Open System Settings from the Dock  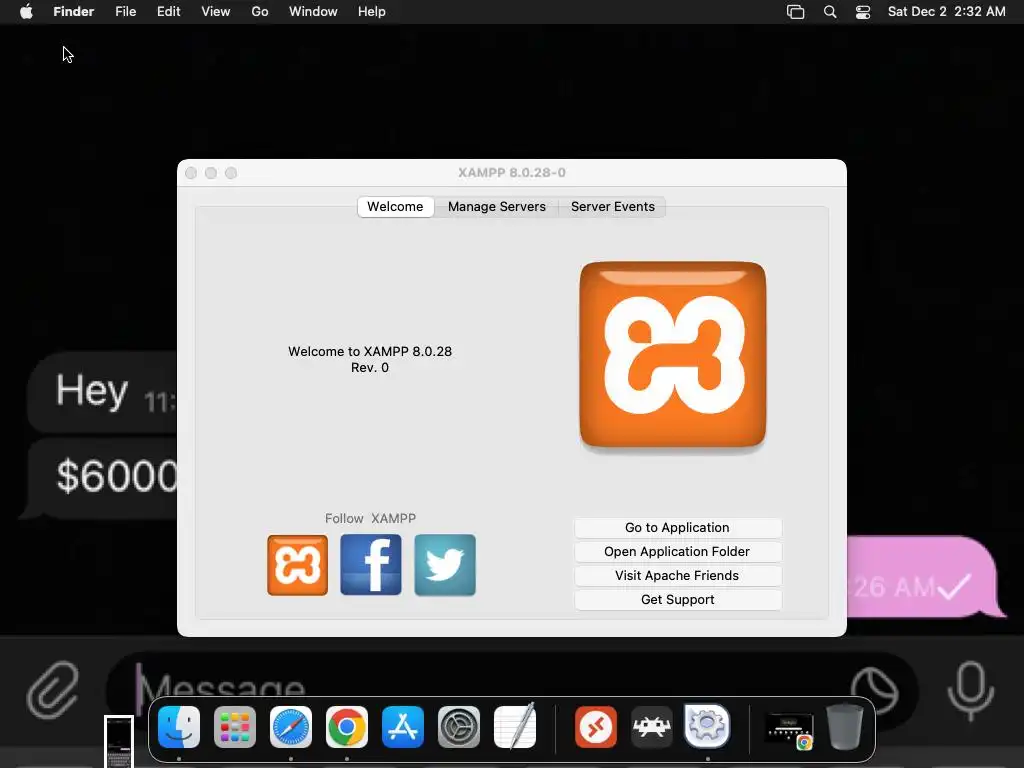point(458,727)
